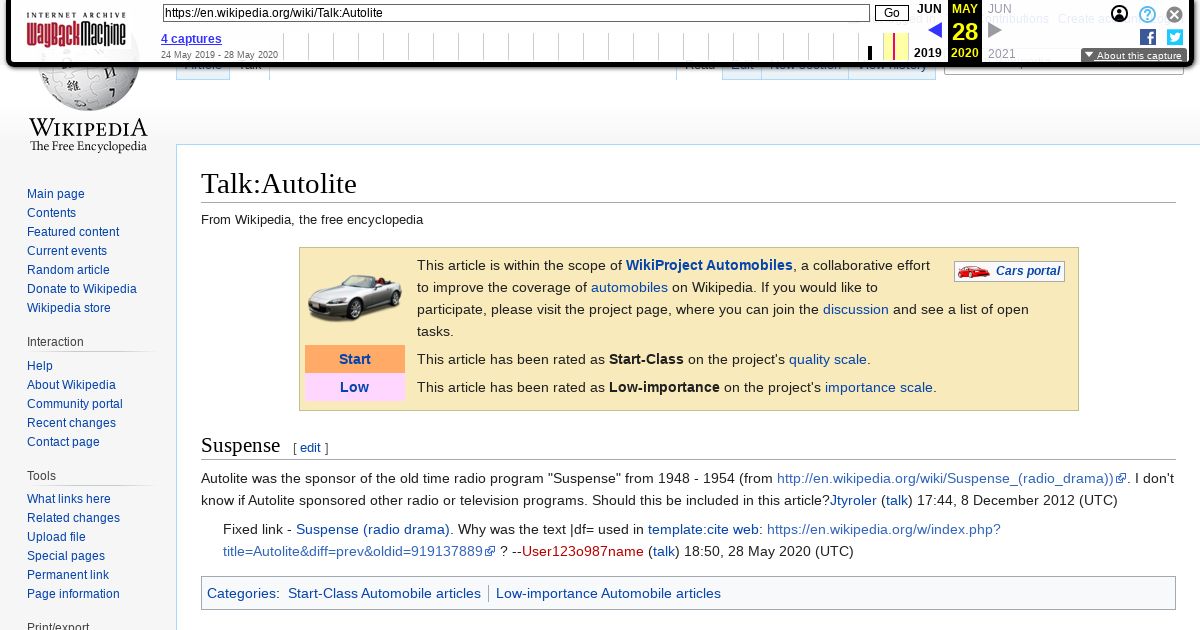1200x630 pixels.
Task: Open Contents sidebar link
Action: [x=51, y=213]
